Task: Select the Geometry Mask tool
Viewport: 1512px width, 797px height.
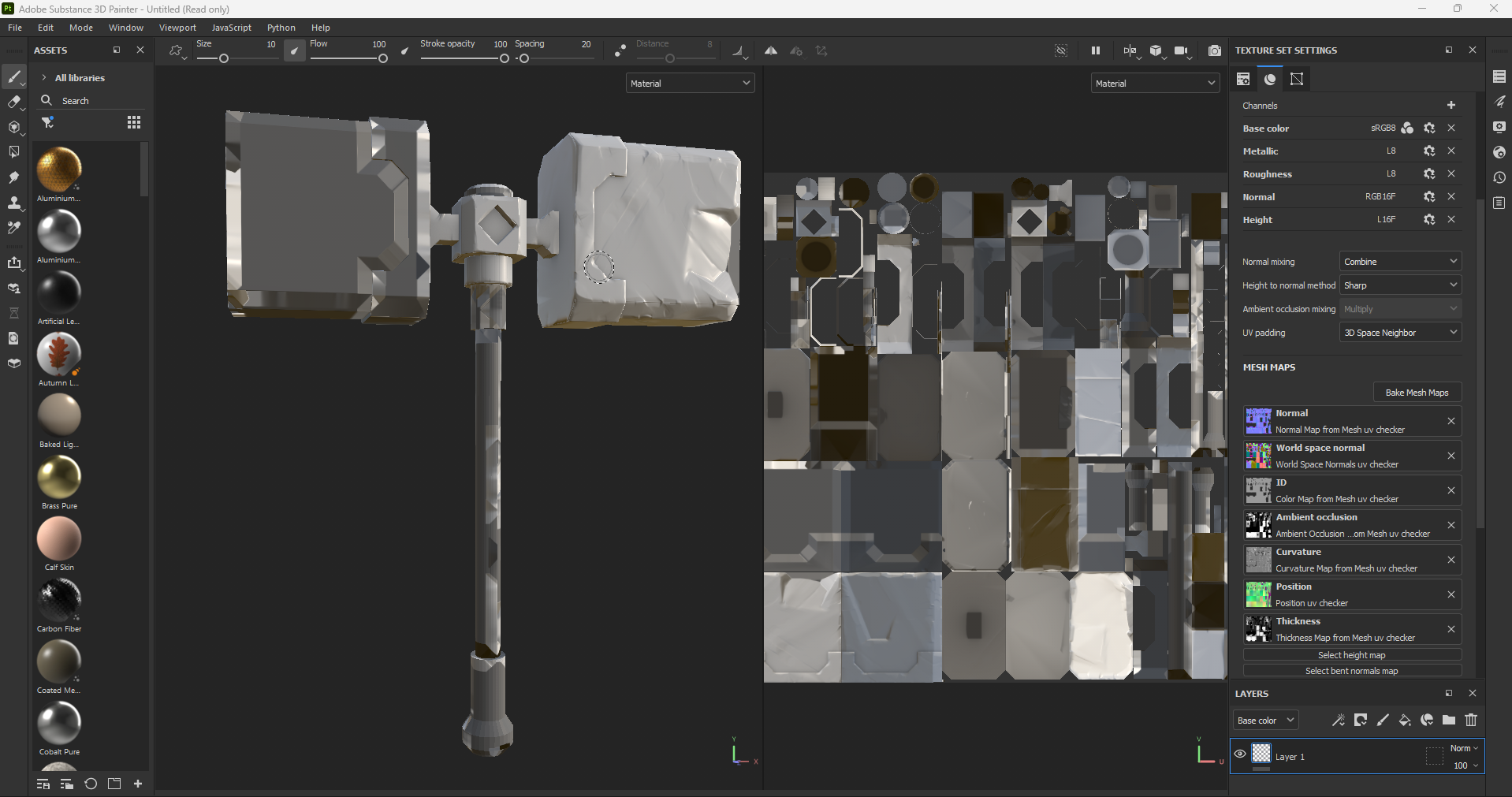Action: 14,151
